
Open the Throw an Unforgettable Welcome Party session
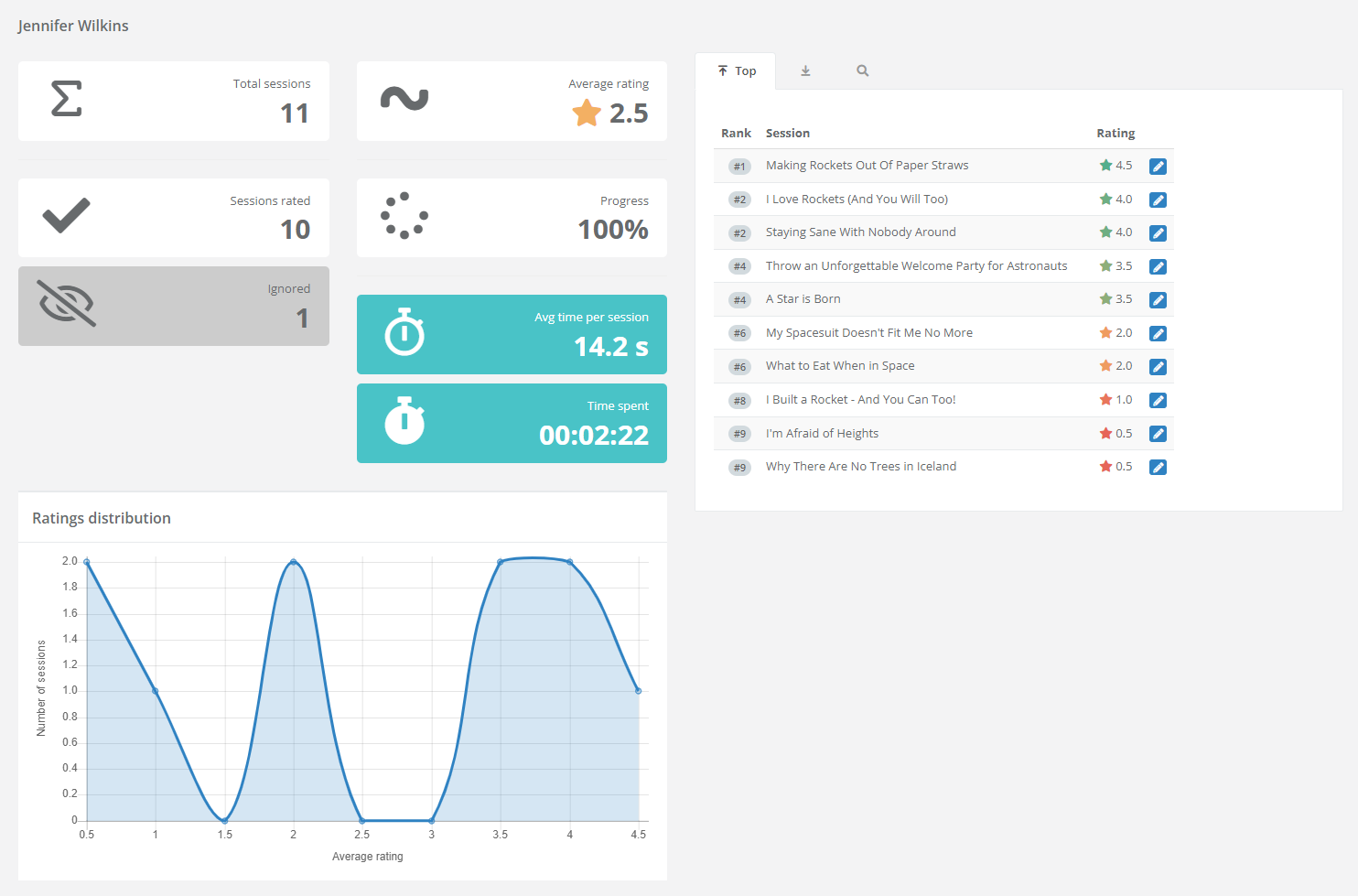coord(916,266)
